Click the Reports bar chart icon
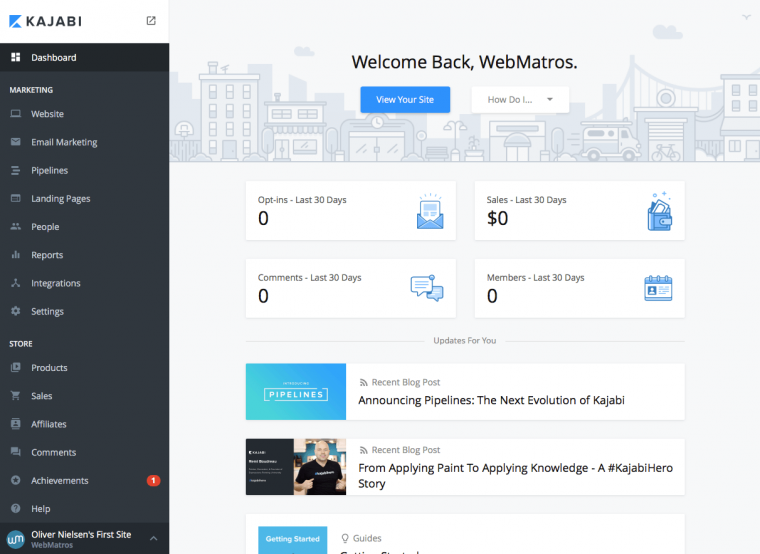This screenshot has width=760, height=554. pyautogui.click(x=16, y=254)
